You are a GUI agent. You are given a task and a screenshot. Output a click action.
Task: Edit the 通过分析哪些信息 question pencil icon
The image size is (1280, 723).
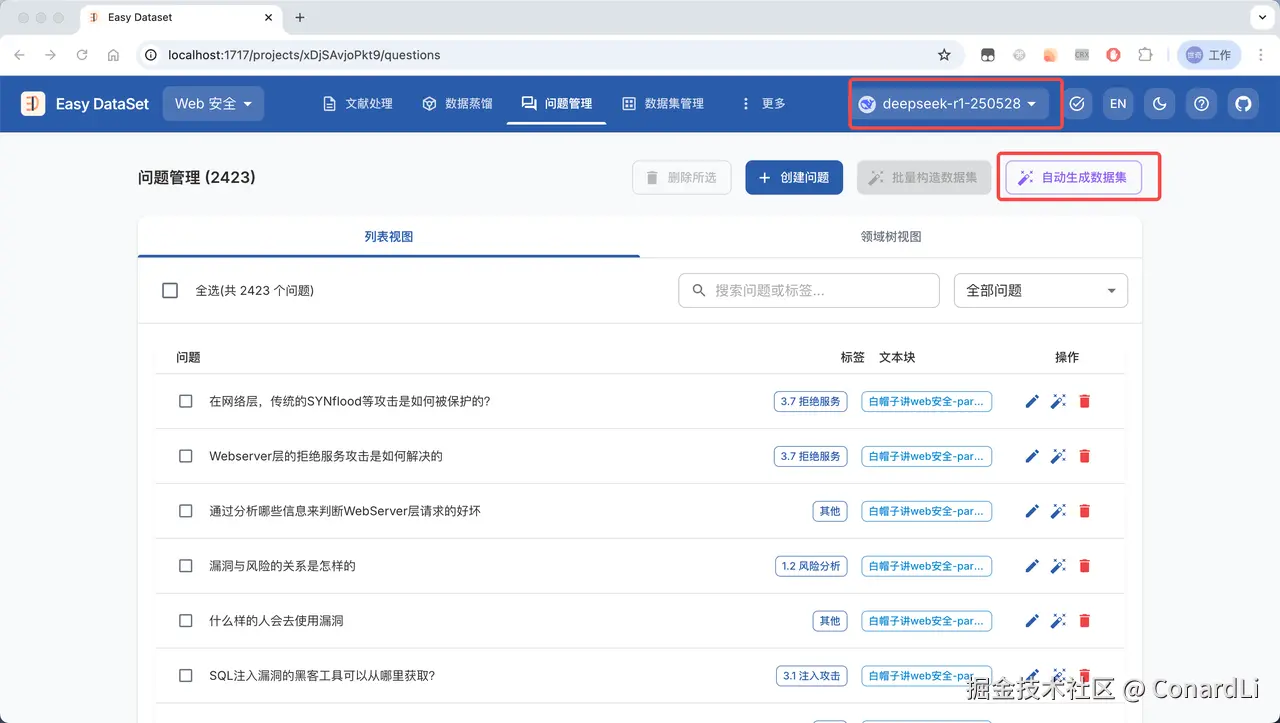pyautogui.click(x=1032, y=511)
